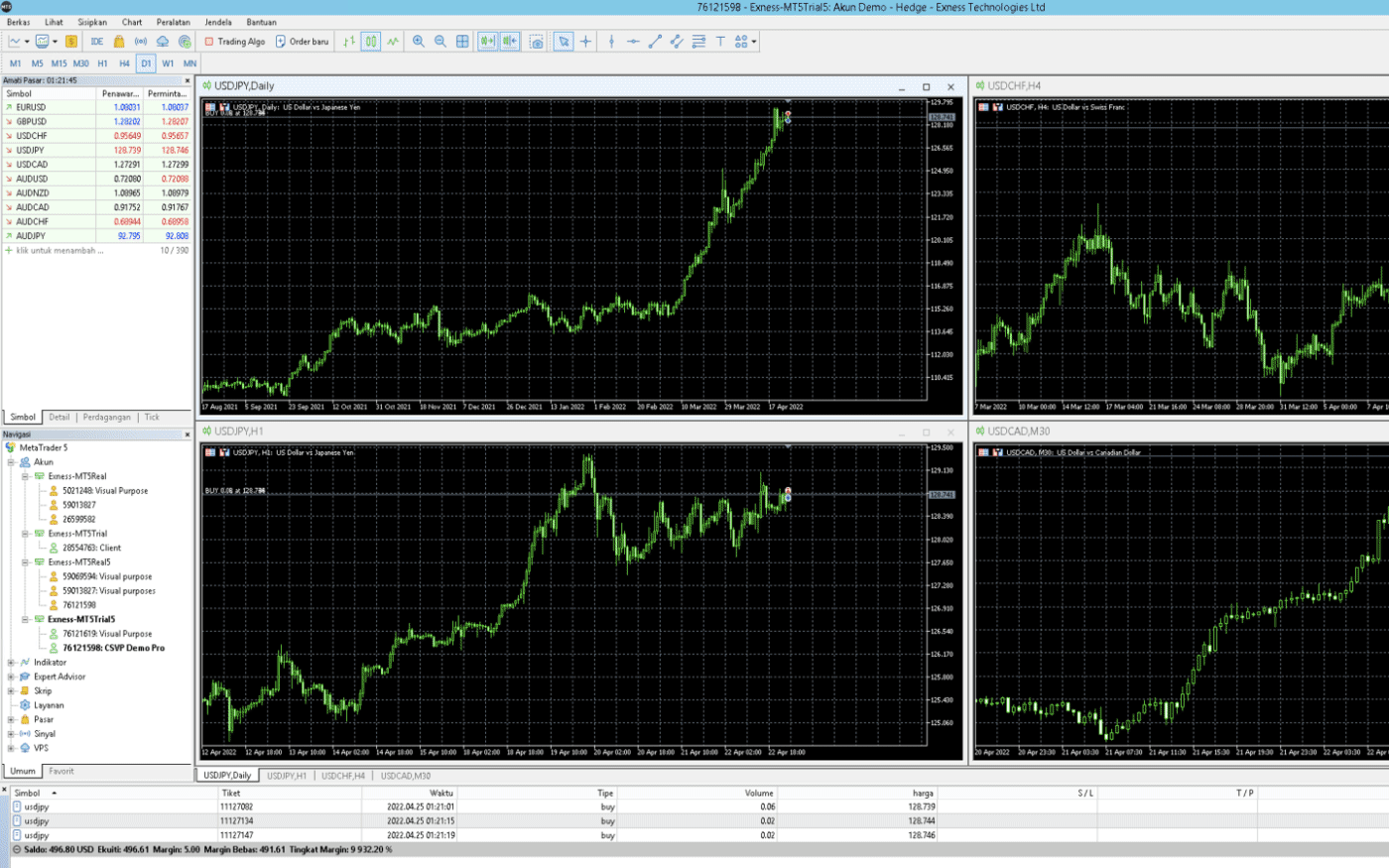This screenshot has width=1389, height=868.
Task: Open account 76121619: Visual Purpose
Action: tap(107, 634)
